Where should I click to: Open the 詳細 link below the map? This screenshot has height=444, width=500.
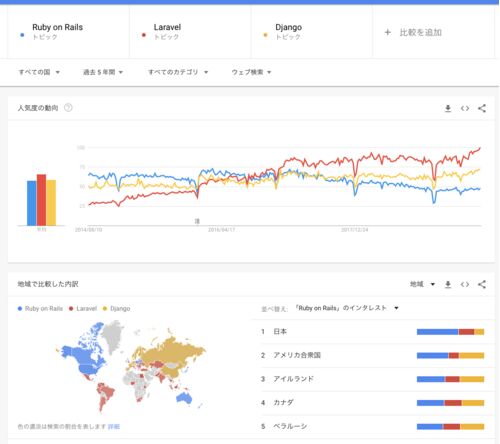click(x=114, y=427)
